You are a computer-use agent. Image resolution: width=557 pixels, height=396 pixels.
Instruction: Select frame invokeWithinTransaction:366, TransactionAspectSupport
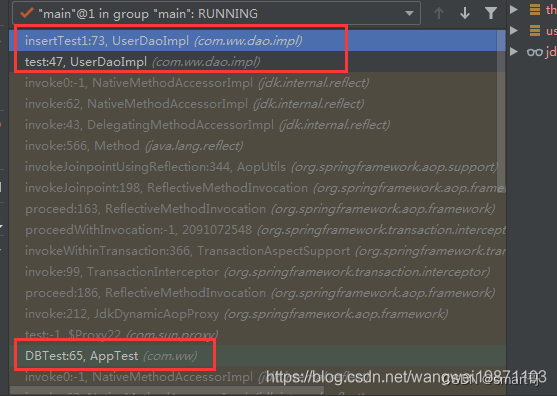pos(257,250)
